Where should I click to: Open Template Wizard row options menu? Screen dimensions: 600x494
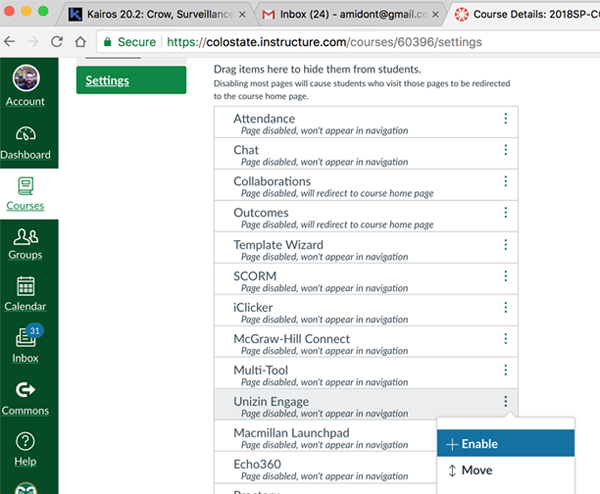click(x=505, y=245)
